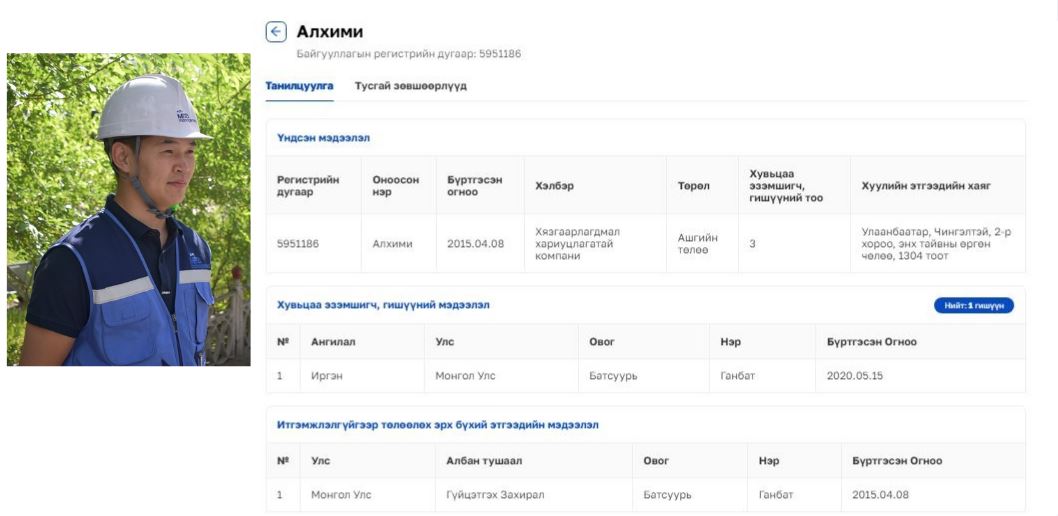
Task: Click the Ашгийн төлөө type cell
Action: coord(697,244)
